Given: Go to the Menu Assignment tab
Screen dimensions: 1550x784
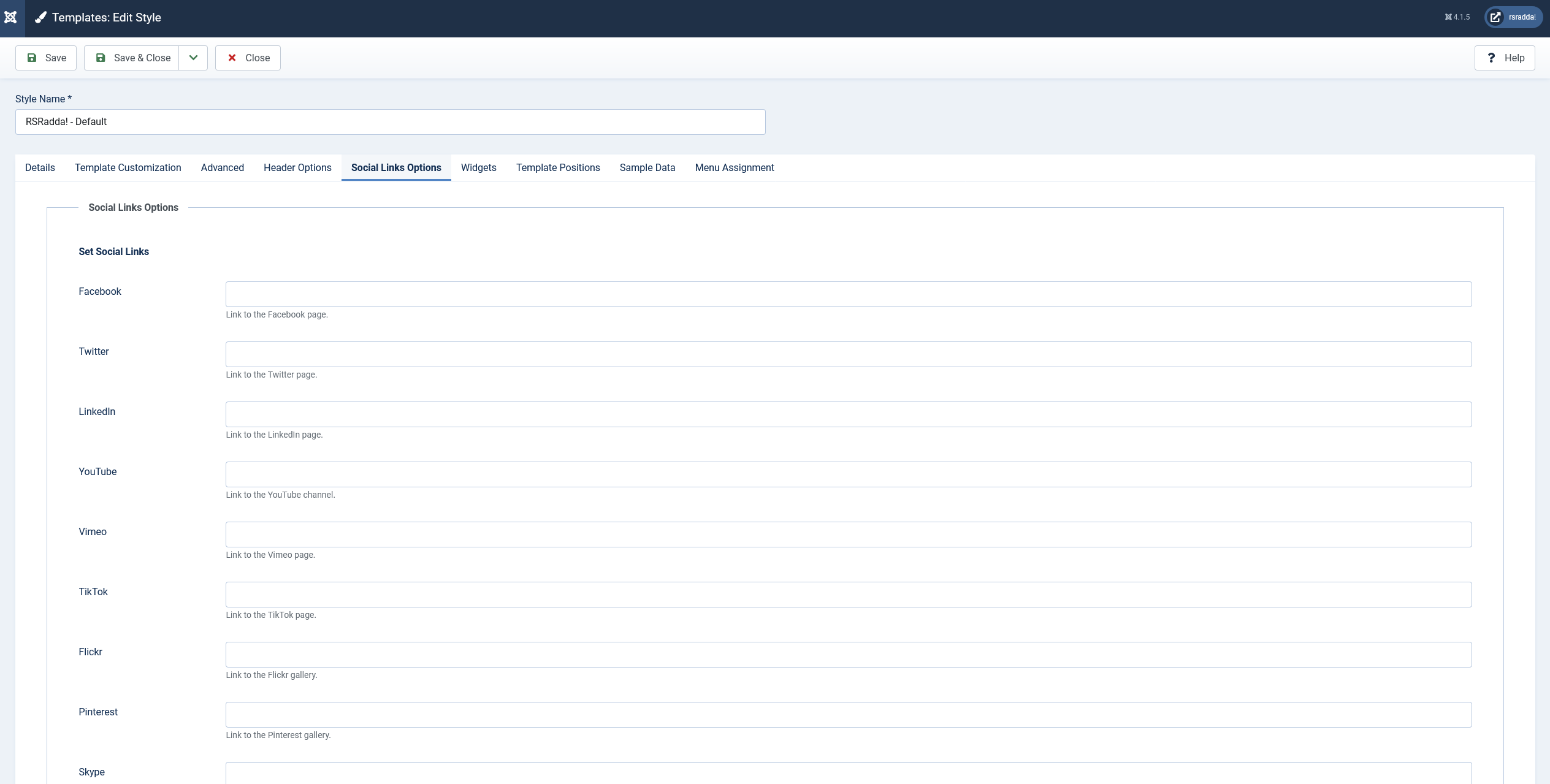Looking at the screenshot, I should click(735, 168).
